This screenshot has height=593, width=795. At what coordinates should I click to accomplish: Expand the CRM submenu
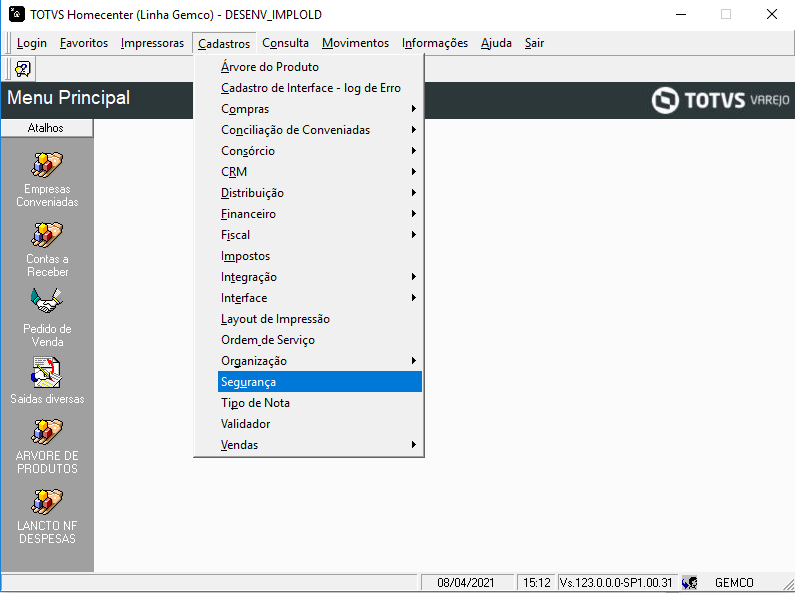pyautogui.click(x=320, y=172)
